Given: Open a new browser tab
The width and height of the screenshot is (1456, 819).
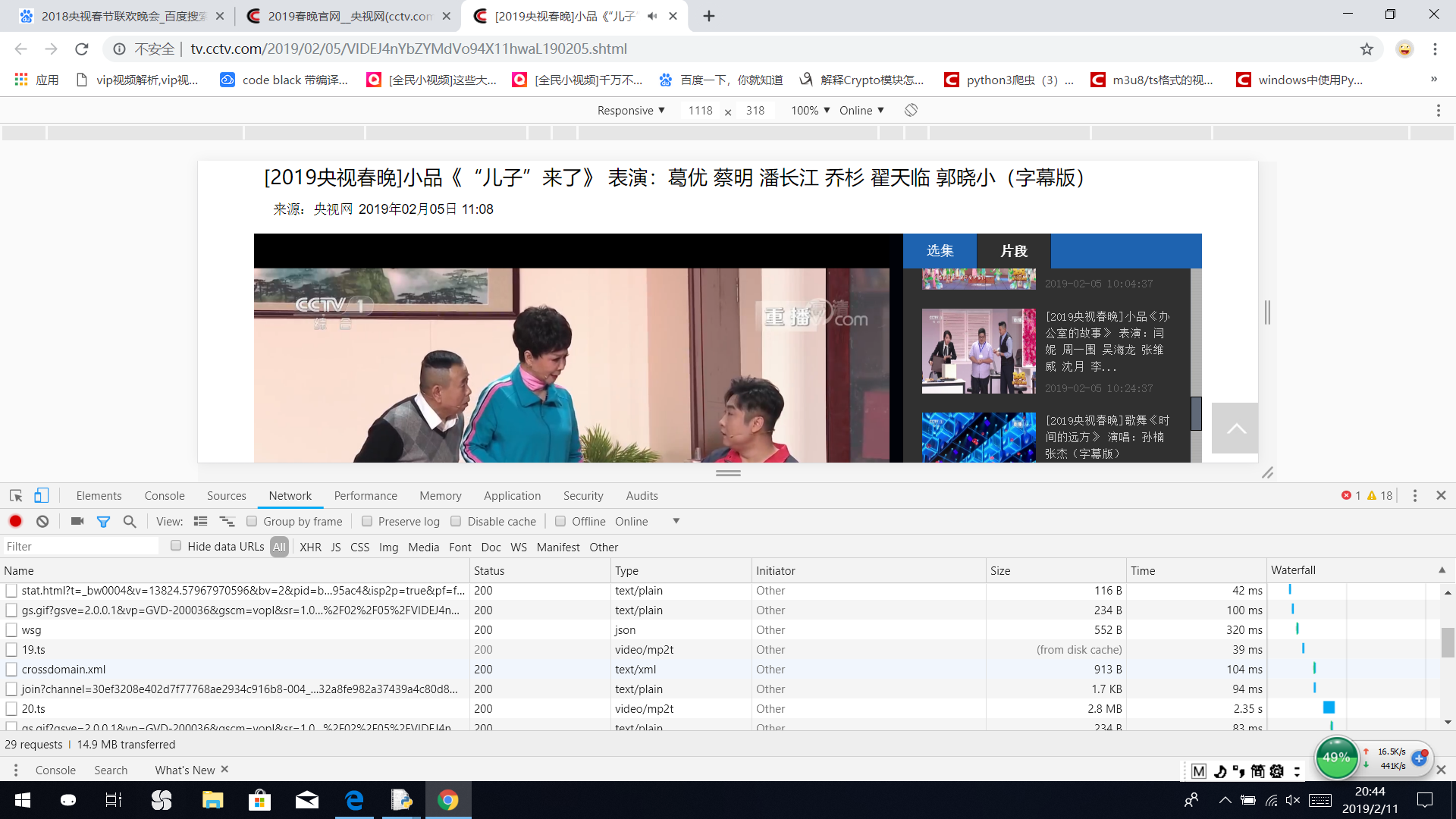Looking at the screenshot, I should [709, 16].
